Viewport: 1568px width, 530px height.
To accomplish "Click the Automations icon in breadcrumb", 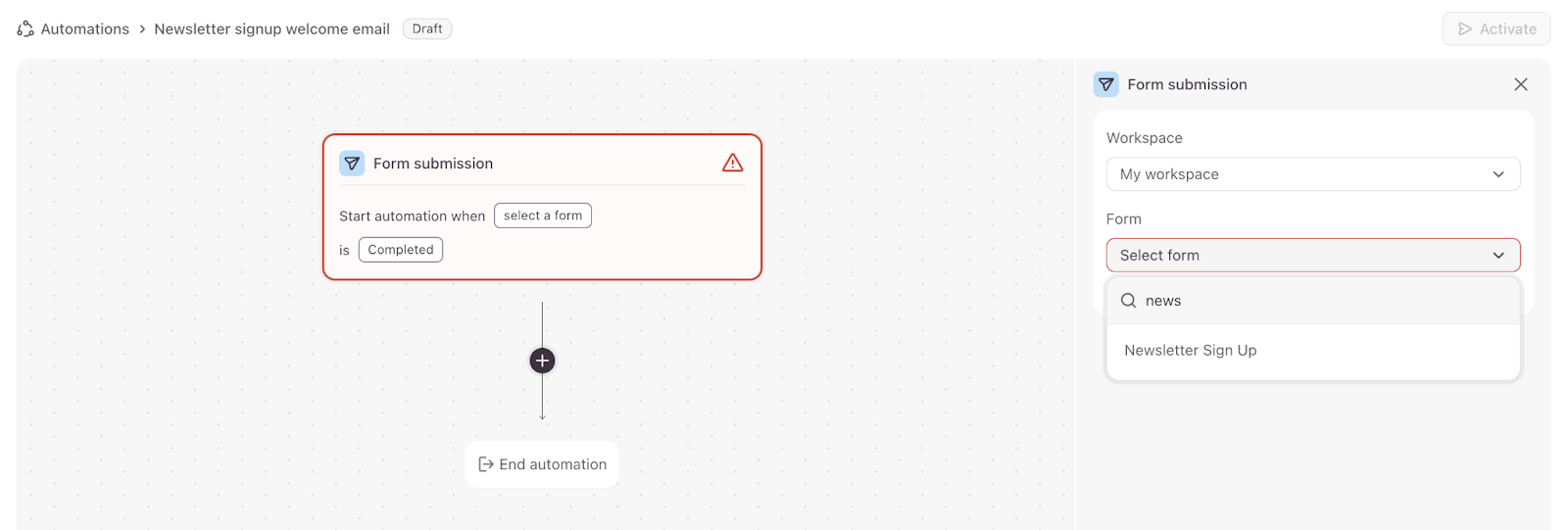I will coord(25,29).
